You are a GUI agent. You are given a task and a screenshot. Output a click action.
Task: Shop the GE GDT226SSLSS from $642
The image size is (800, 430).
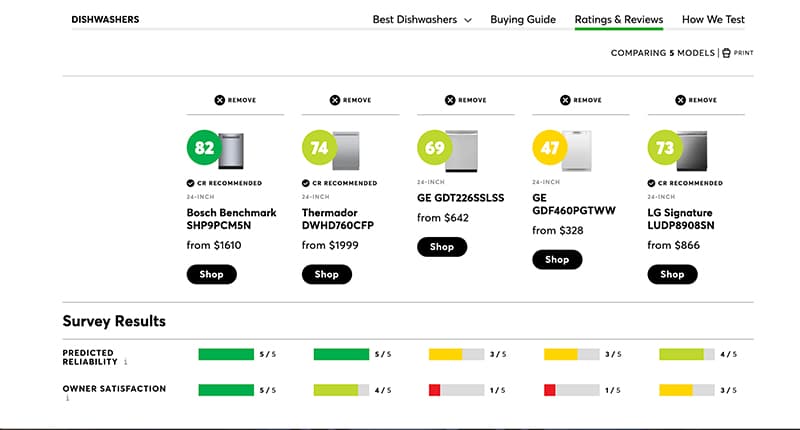tap(442, 247)
